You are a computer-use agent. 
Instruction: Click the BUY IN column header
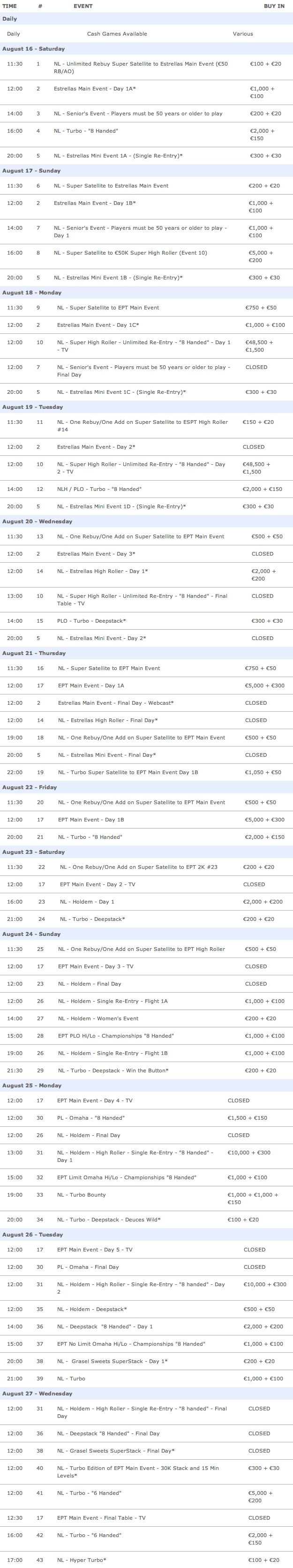coord(273,6)
